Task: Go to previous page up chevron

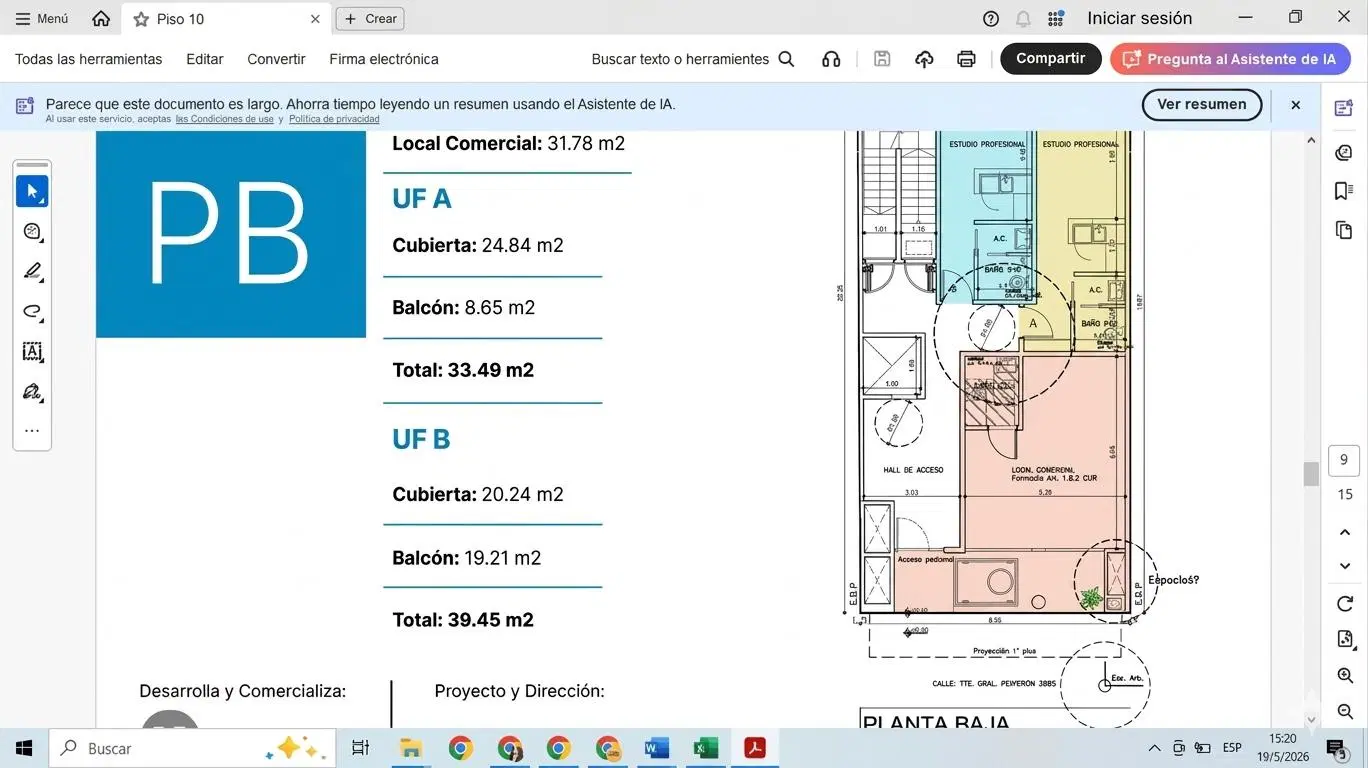Action: [1345, 532]
